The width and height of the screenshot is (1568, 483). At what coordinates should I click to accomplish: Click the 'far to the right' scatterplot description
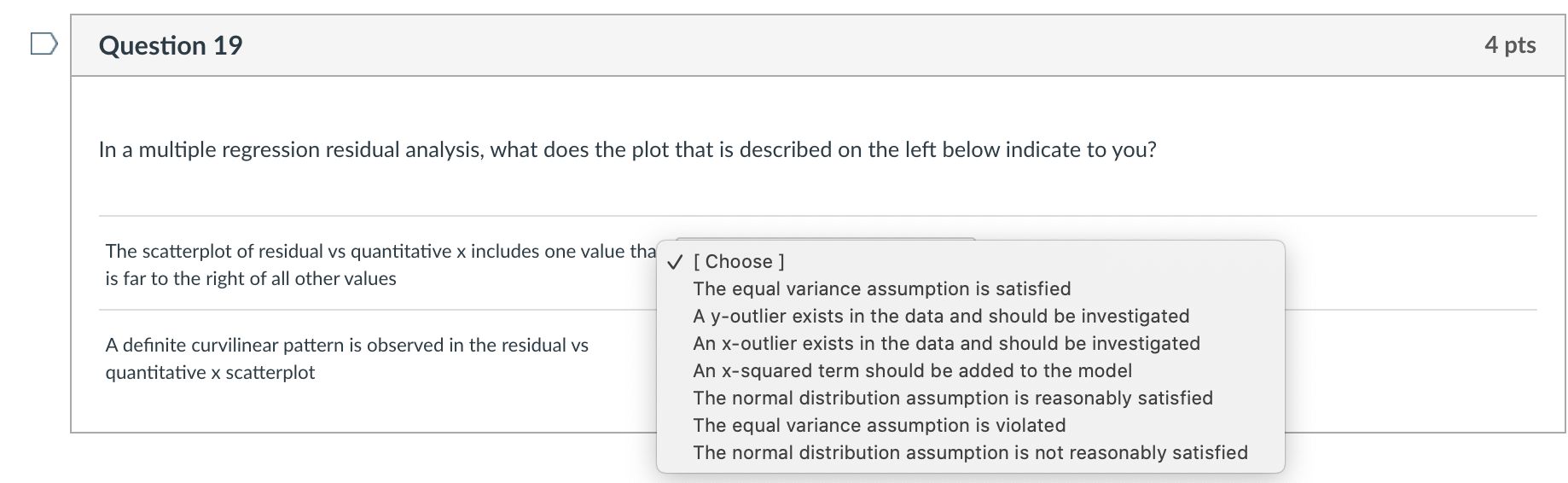380,252
